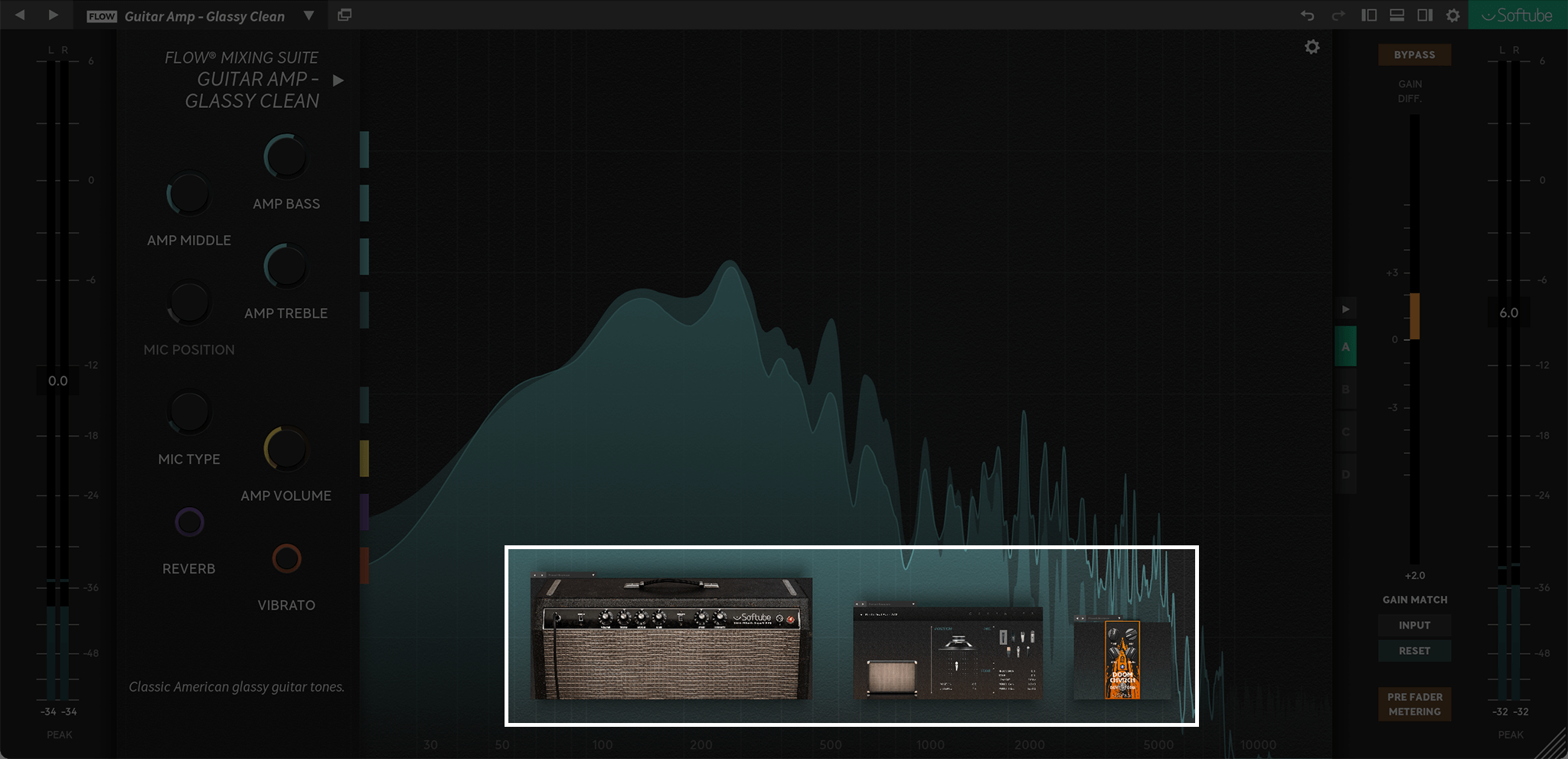The image size is (1568, 759).
Task: Open the cabinet and mic plugin thumbnail
Action: [x=948, y=651]
